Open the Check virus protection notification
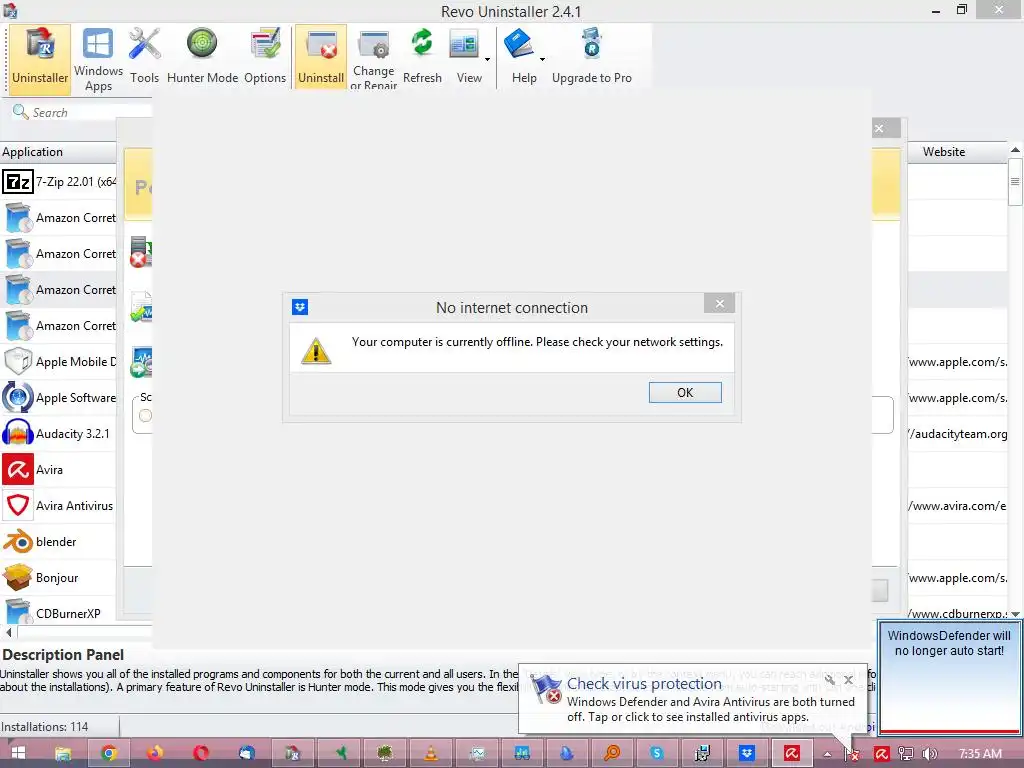Screen dimensions: 1024x768 point(692,699)
